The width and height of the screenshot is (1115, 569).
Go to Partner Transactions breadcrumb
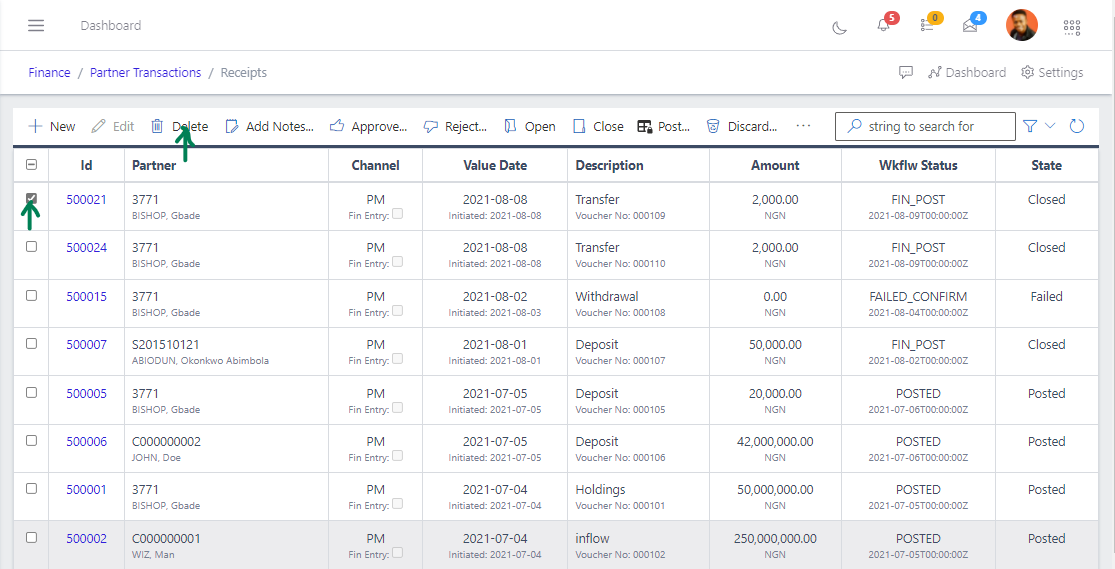click(x=145, y=72)
